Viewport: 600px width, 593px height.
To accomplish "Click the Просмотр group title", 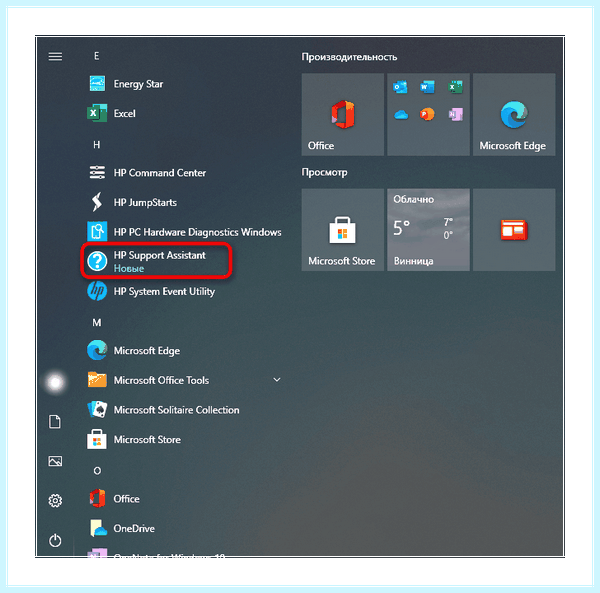I will coord(324,172).
